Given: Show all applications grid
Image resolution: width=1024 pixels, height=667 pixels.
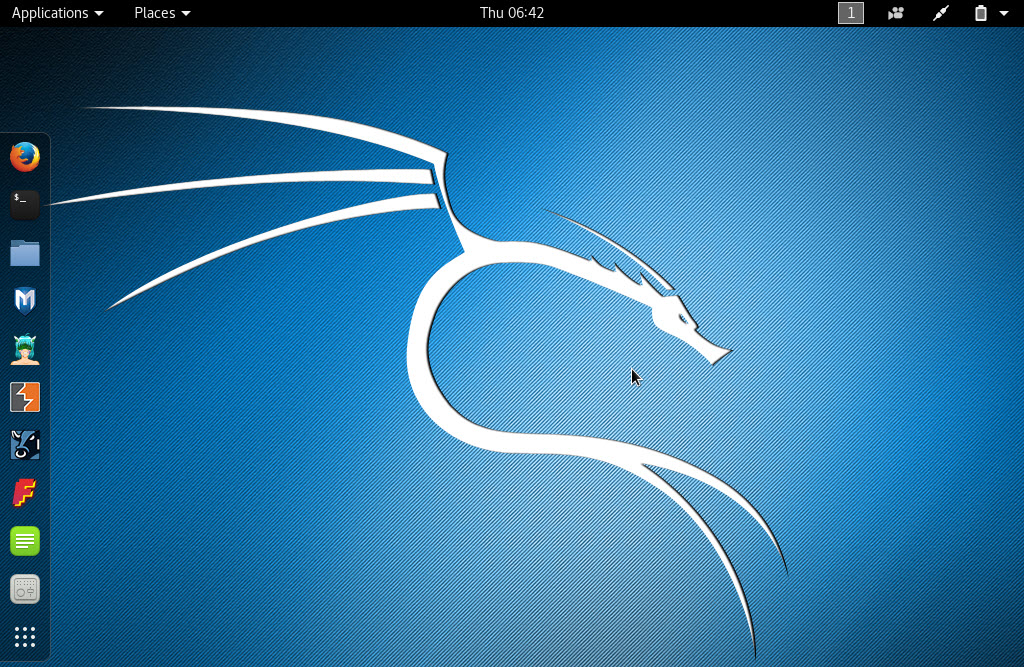Looking at the screenshot, I should [25, 637].
